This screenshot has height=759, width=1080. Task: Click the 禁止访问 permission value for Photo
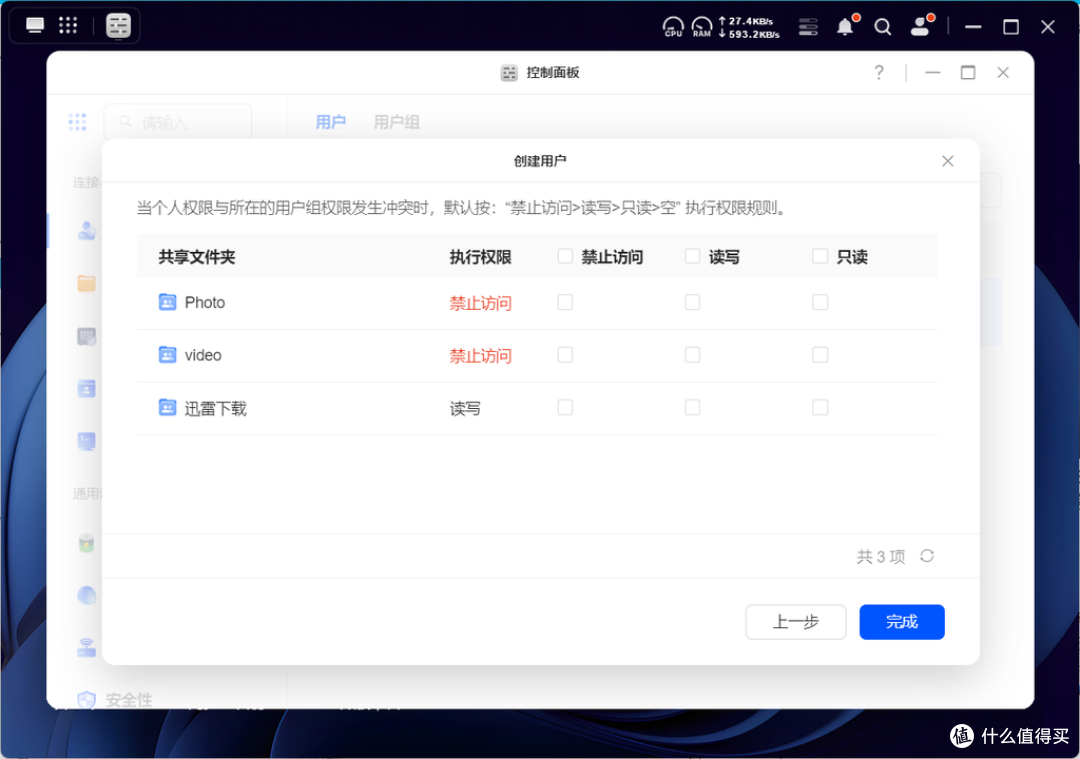[x=481, y=303]
